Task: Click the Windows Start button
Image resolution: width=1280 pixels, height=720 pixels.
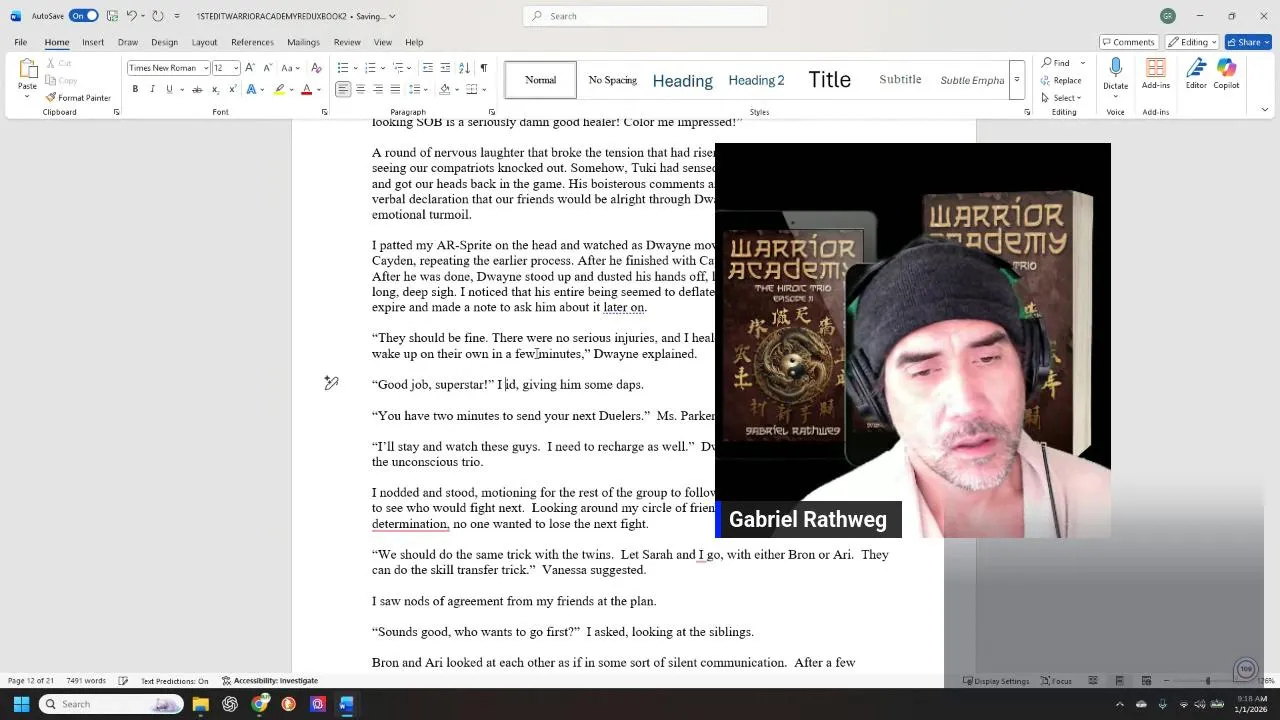Action: tap(21, 704)
